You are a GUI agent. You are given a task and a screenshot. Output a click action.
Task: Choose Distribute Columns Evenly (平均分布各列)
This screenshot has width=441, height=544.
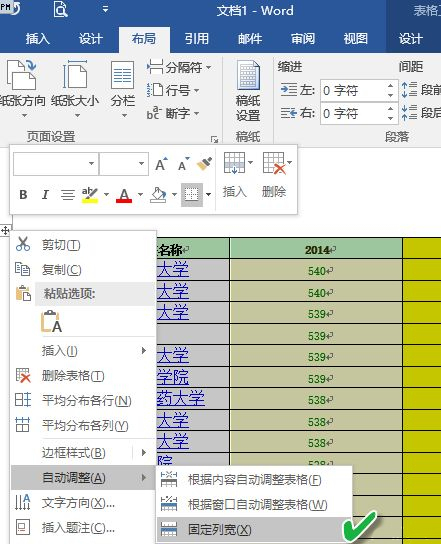(x=83, y=425)
